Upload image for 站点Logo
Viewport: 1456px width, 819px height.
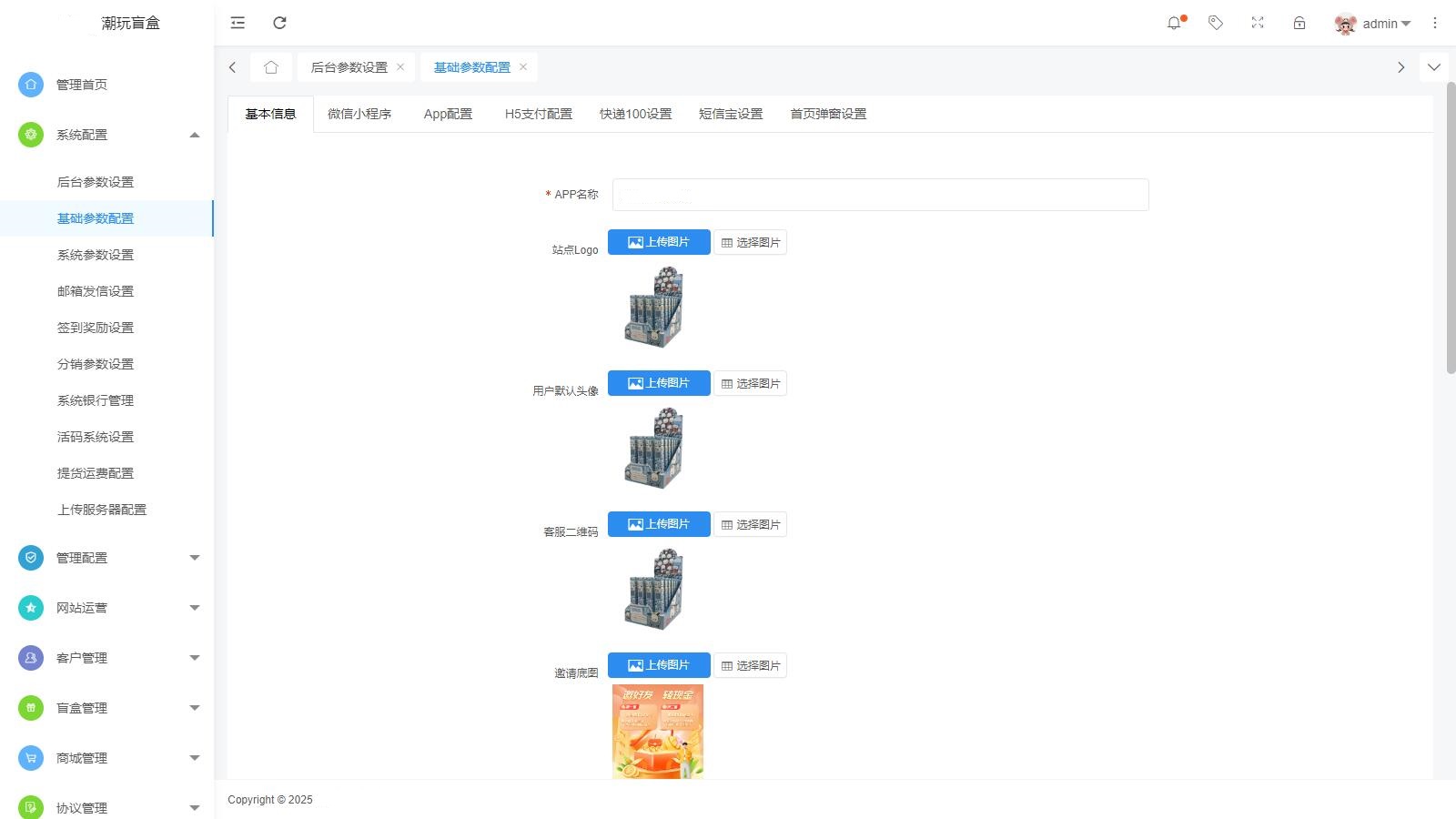point(659,242)
